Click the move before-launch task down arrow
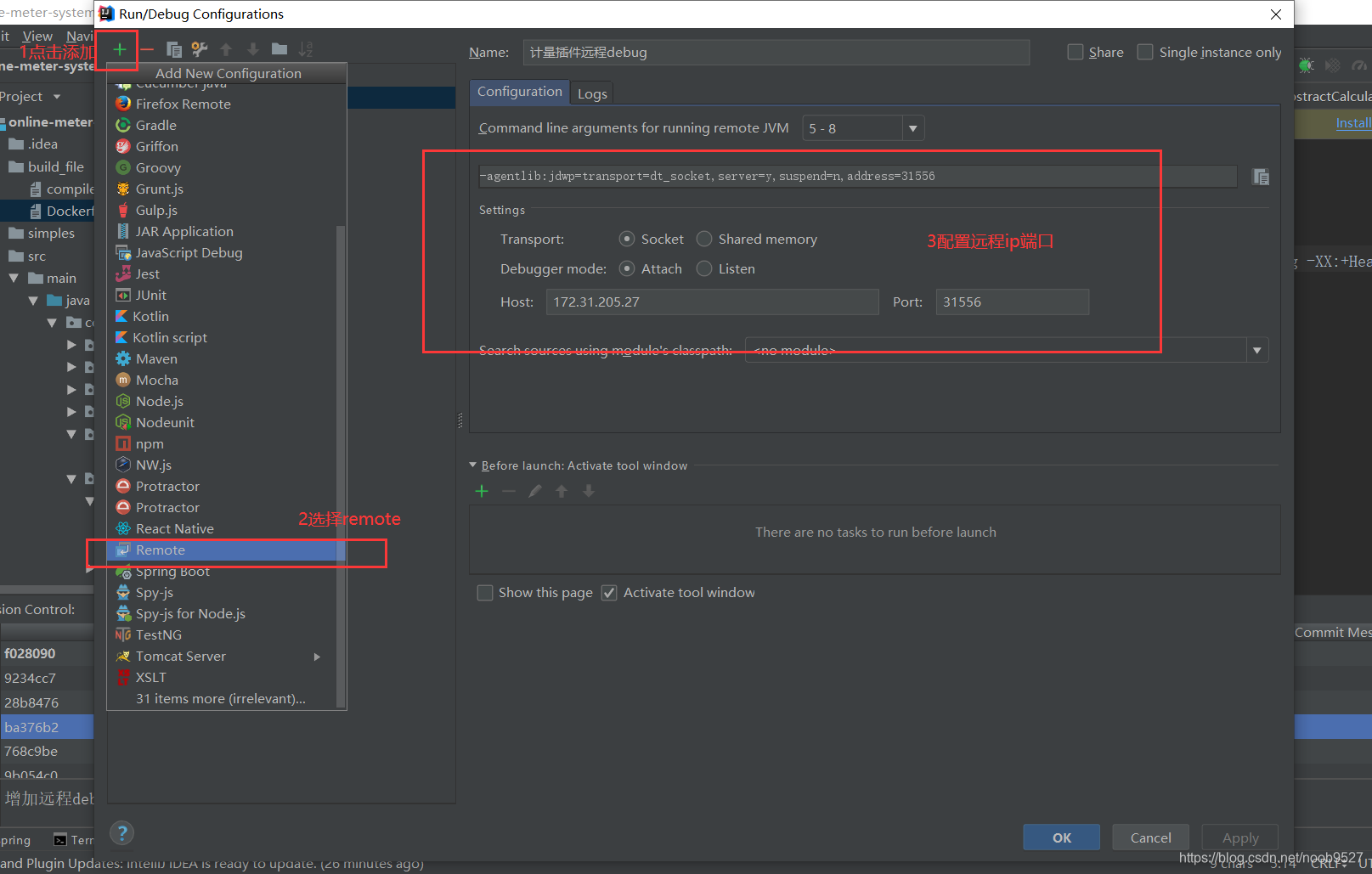The height and width of the screenshot is (874, 1372). coord(589,491)
